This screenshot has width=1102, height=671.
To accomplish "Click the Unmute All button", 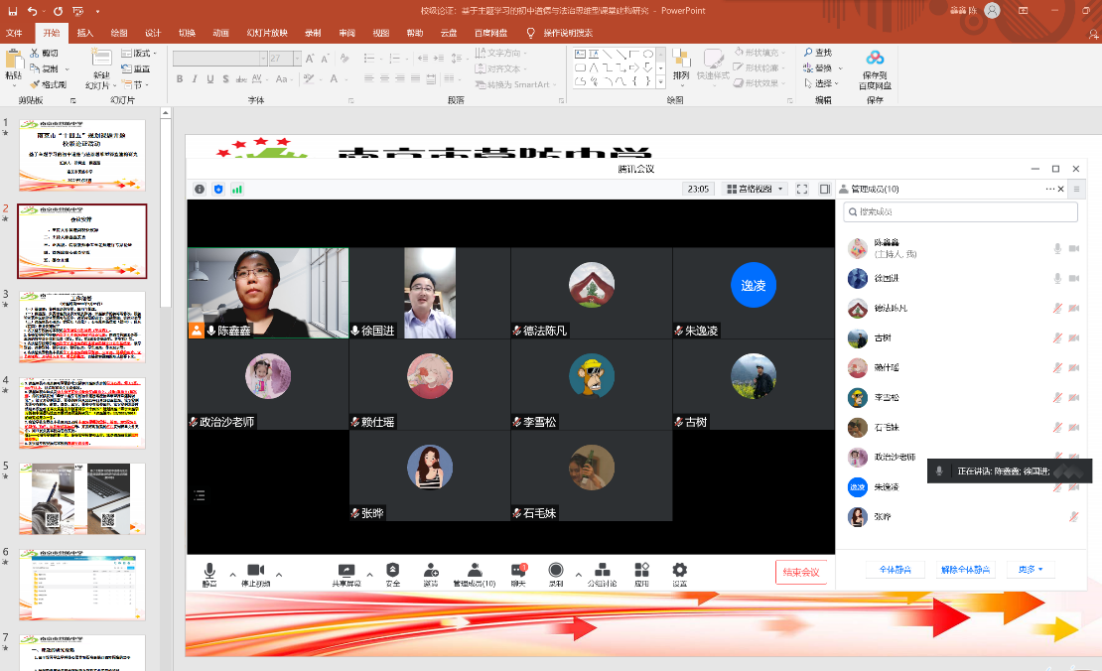I will (965, 570).
